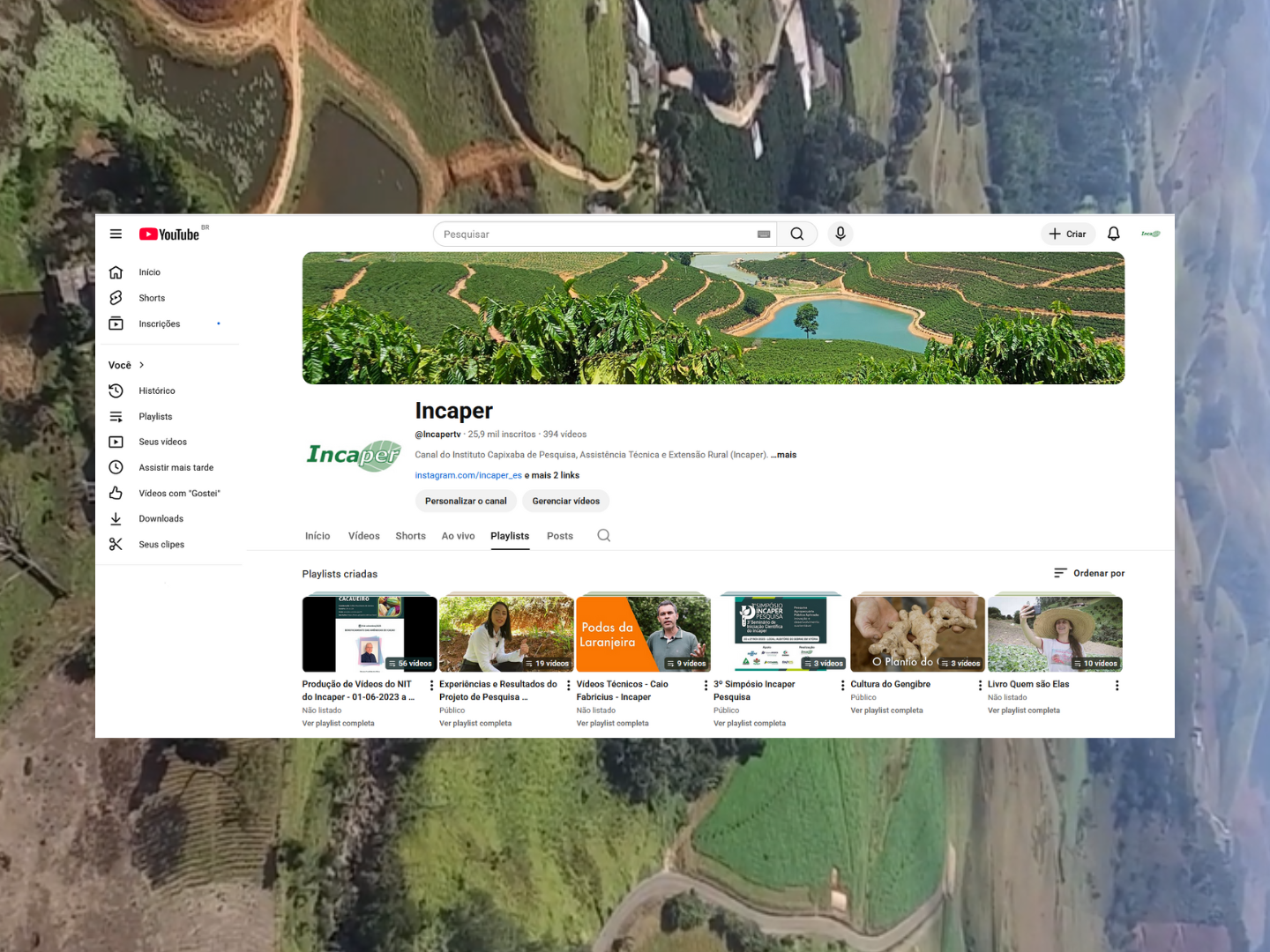Image resolution: width=1270 pixels, height=952 pixels.
Task: Expand channel description with ...mais
Action: (783, 455)
